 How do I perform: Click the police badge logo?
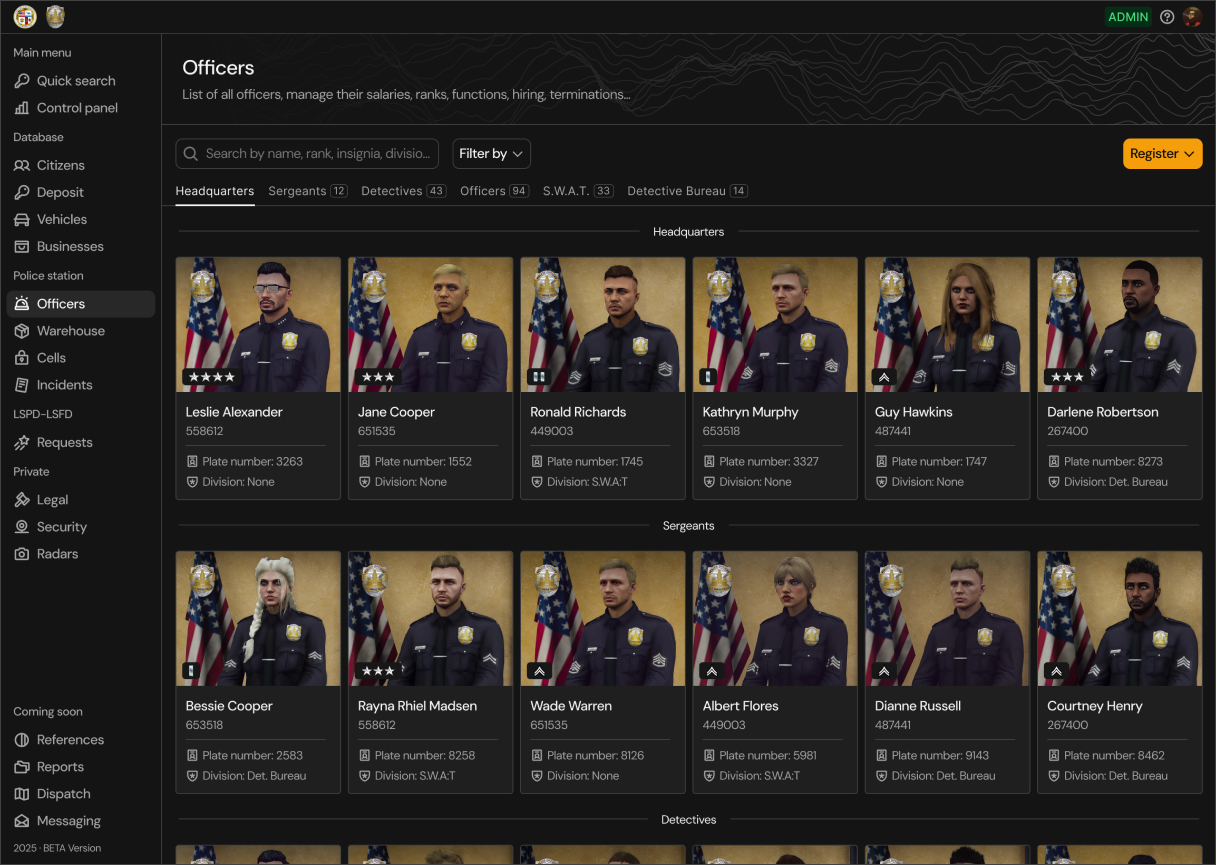point(56,17)
